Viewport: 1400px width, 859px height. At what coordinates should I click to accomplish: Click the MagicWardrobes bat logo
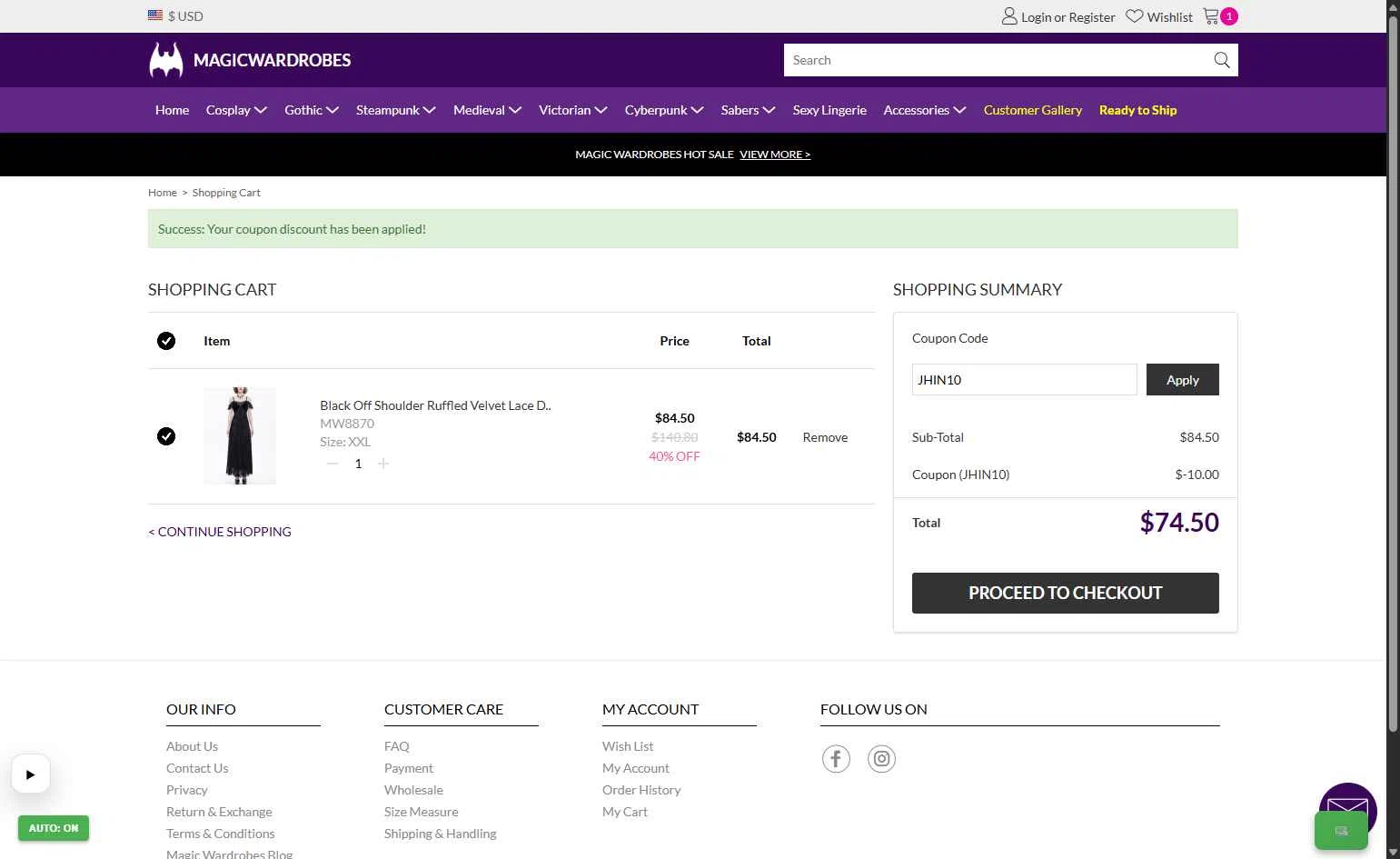coord(165,60)
